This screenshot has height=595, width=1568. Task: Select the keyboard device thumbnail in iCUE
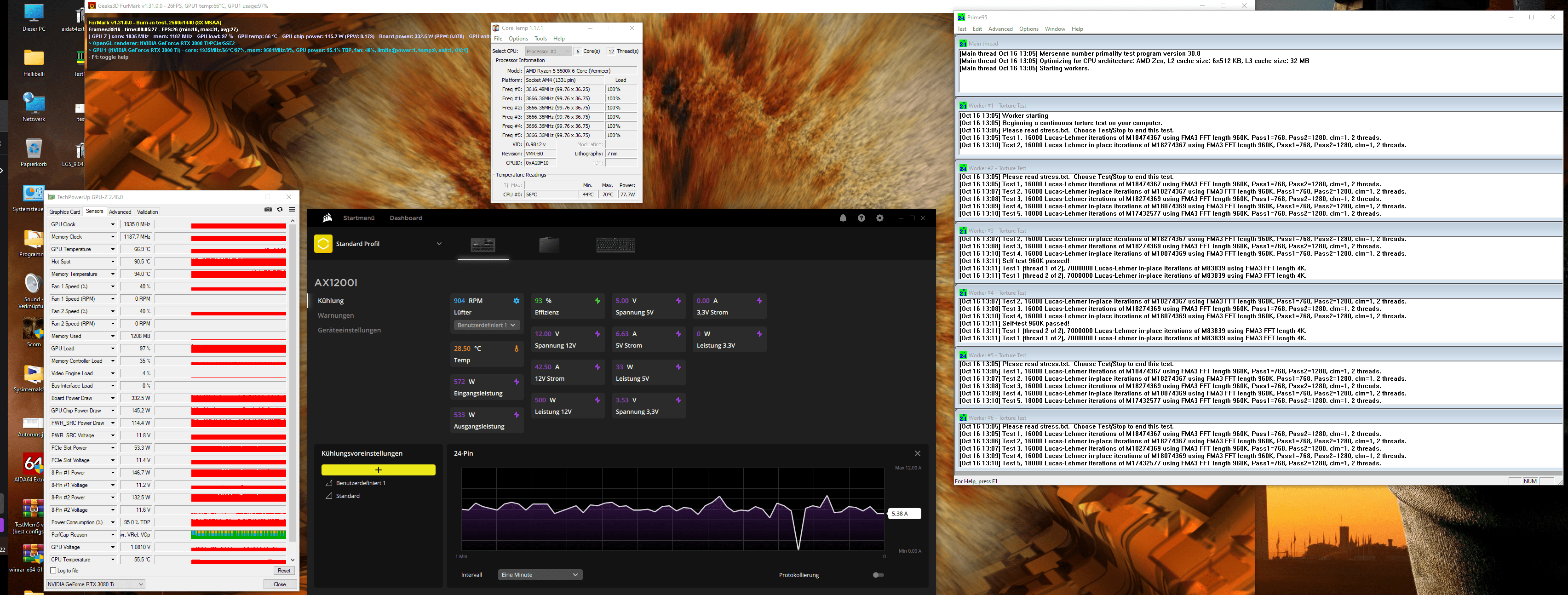[615, 245]
